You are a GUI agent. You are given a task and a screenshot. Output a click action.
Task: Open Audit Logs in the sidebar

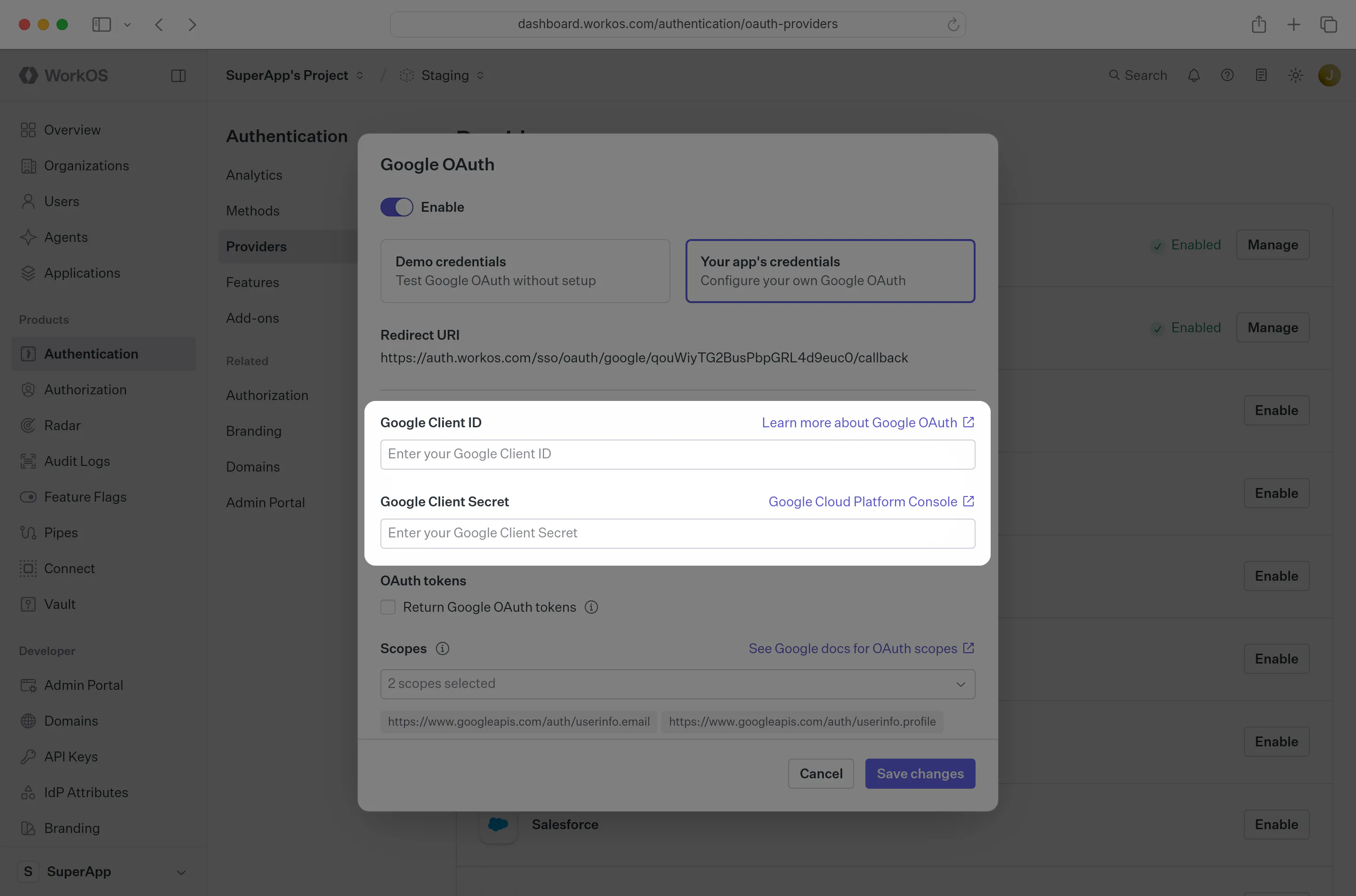point(104,461)
